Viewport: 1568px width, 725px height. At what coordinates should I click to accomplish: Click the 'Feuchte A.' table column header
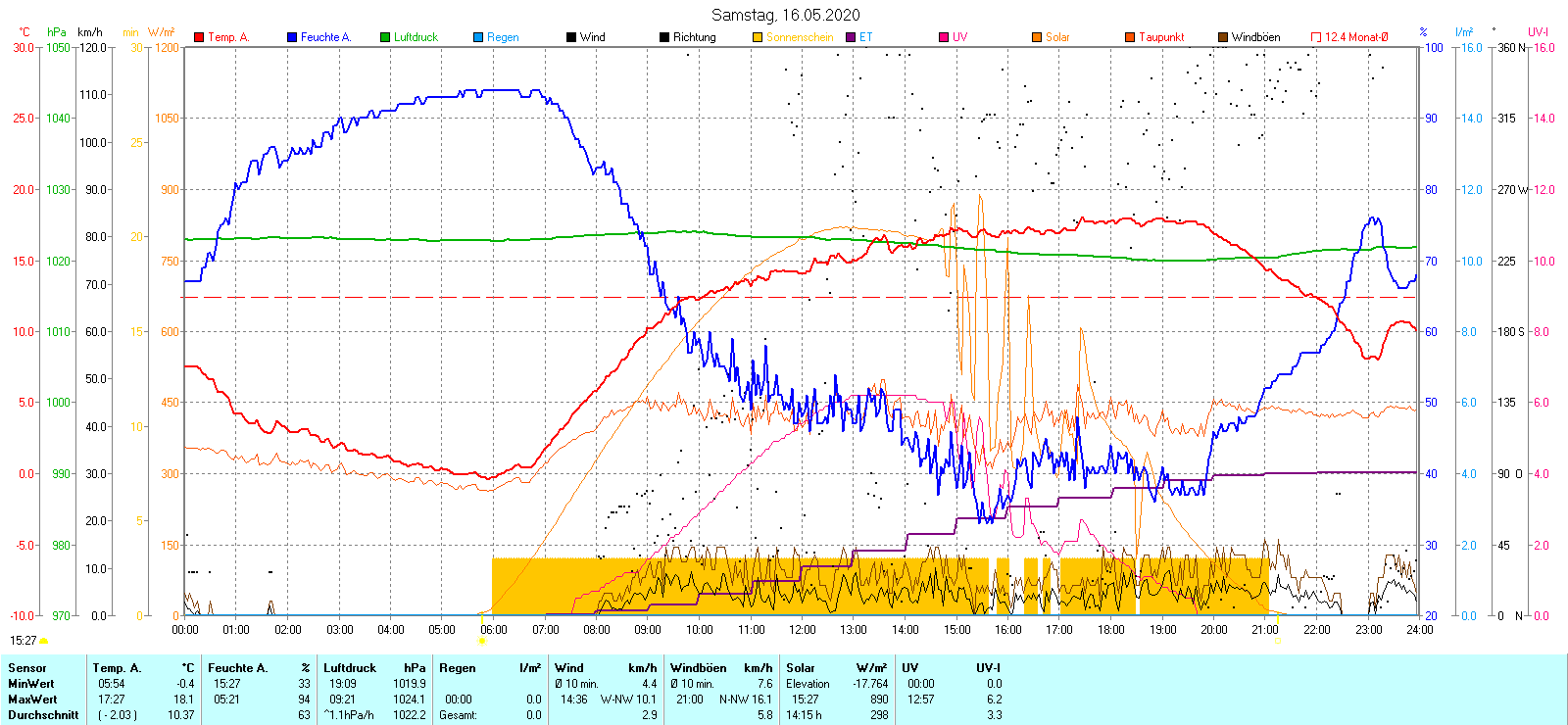click(x=238, y=668)
